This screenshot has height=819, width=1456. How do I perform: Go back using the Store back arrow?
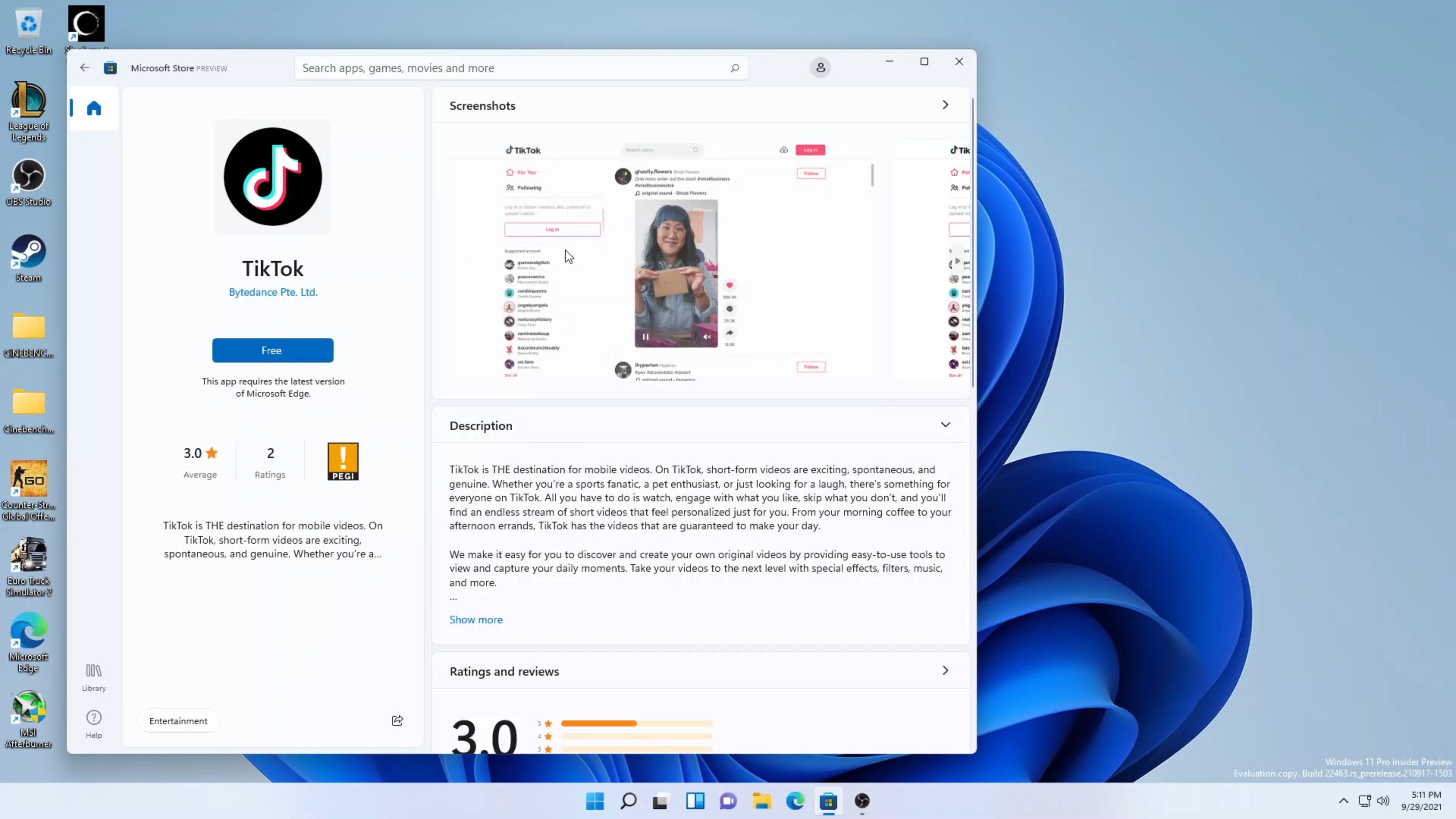click(x=85, y=68)
